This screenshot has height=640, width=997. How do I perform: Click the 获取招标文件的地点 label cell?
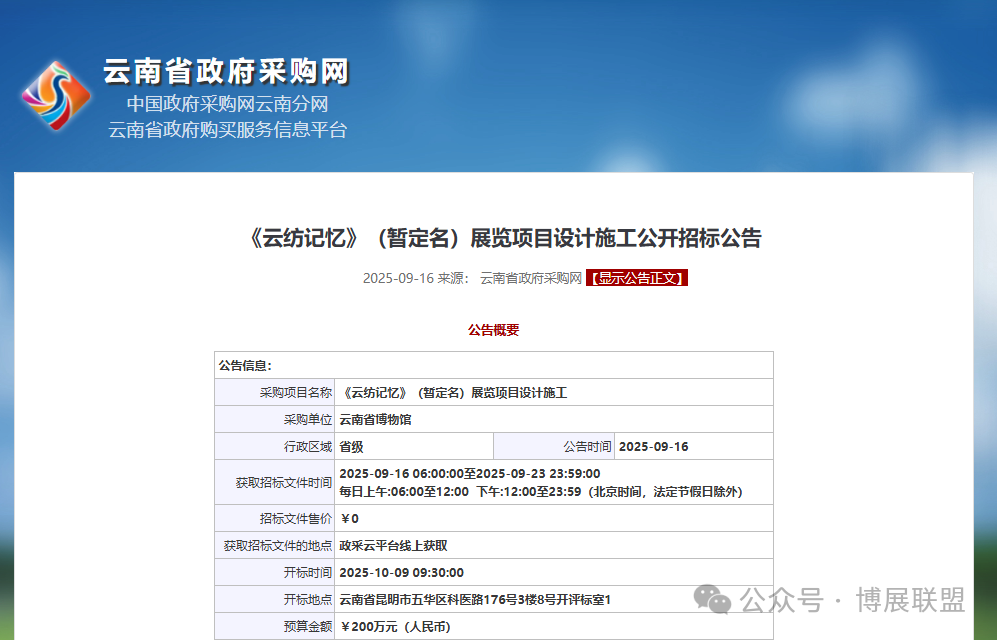coord(275,545)
